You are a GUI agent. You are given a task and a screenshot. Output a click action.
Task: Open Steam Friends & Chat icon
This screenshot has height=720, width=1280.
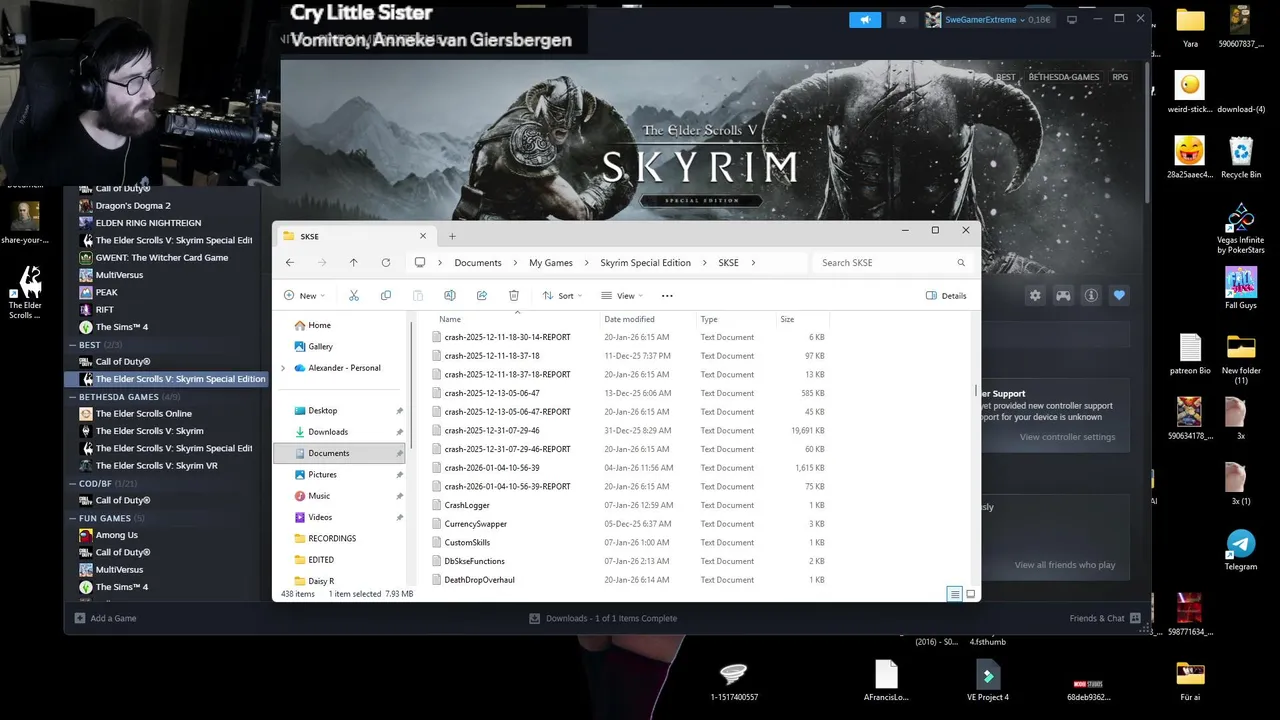[x=1136, y=618]
